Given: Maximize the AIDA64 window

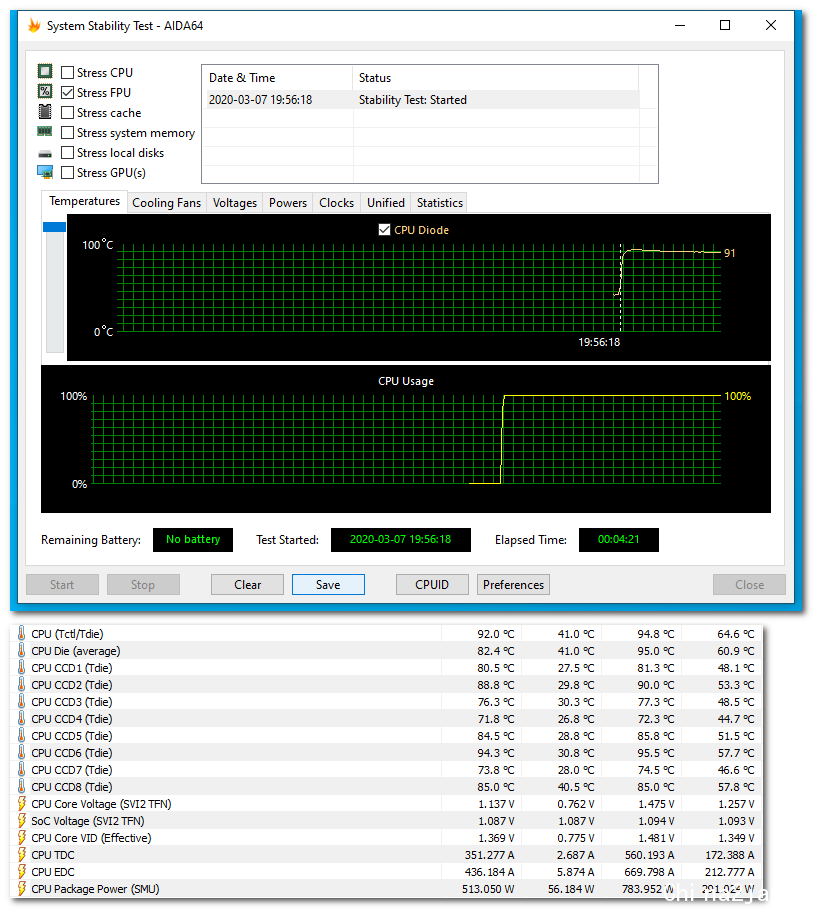Looking at the screenshot, I should tap(725, 26).
